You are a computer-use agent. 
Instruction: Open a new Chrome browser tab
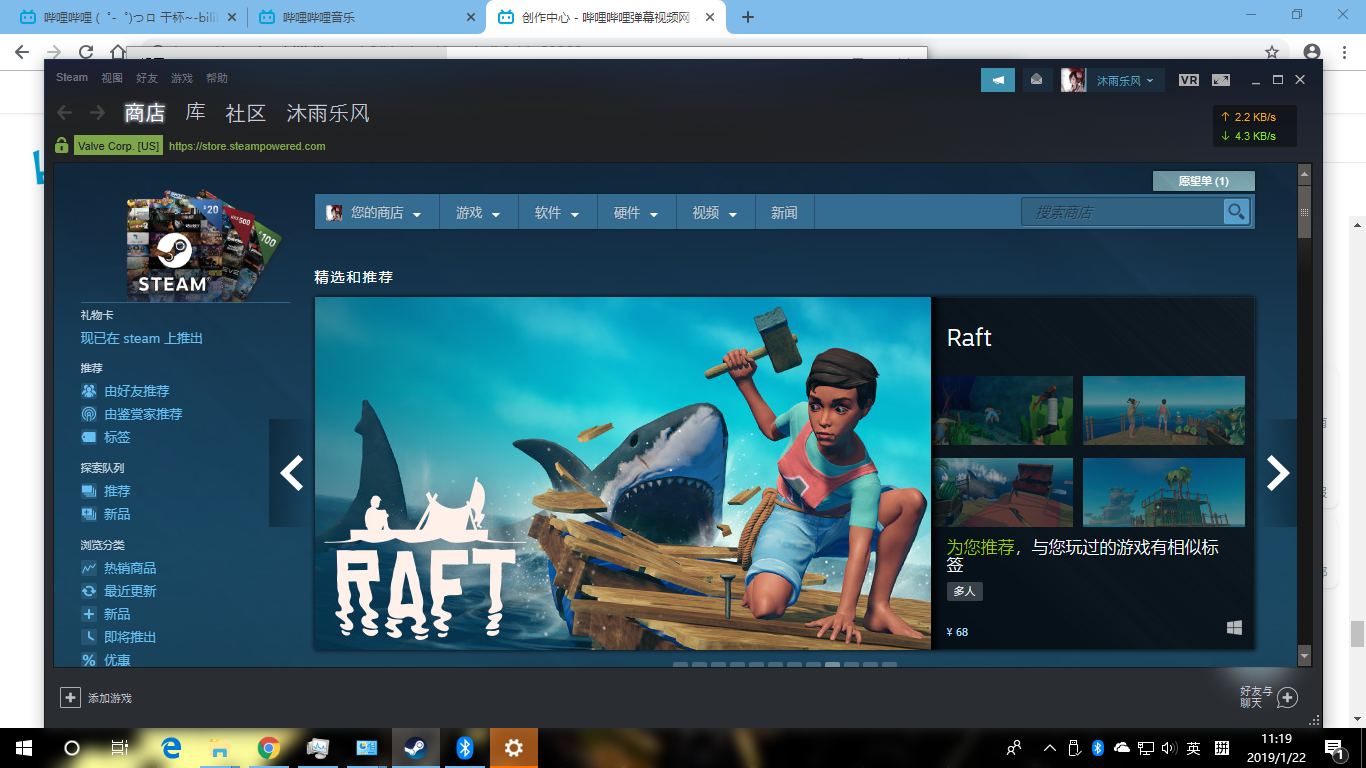click(748, 17)
